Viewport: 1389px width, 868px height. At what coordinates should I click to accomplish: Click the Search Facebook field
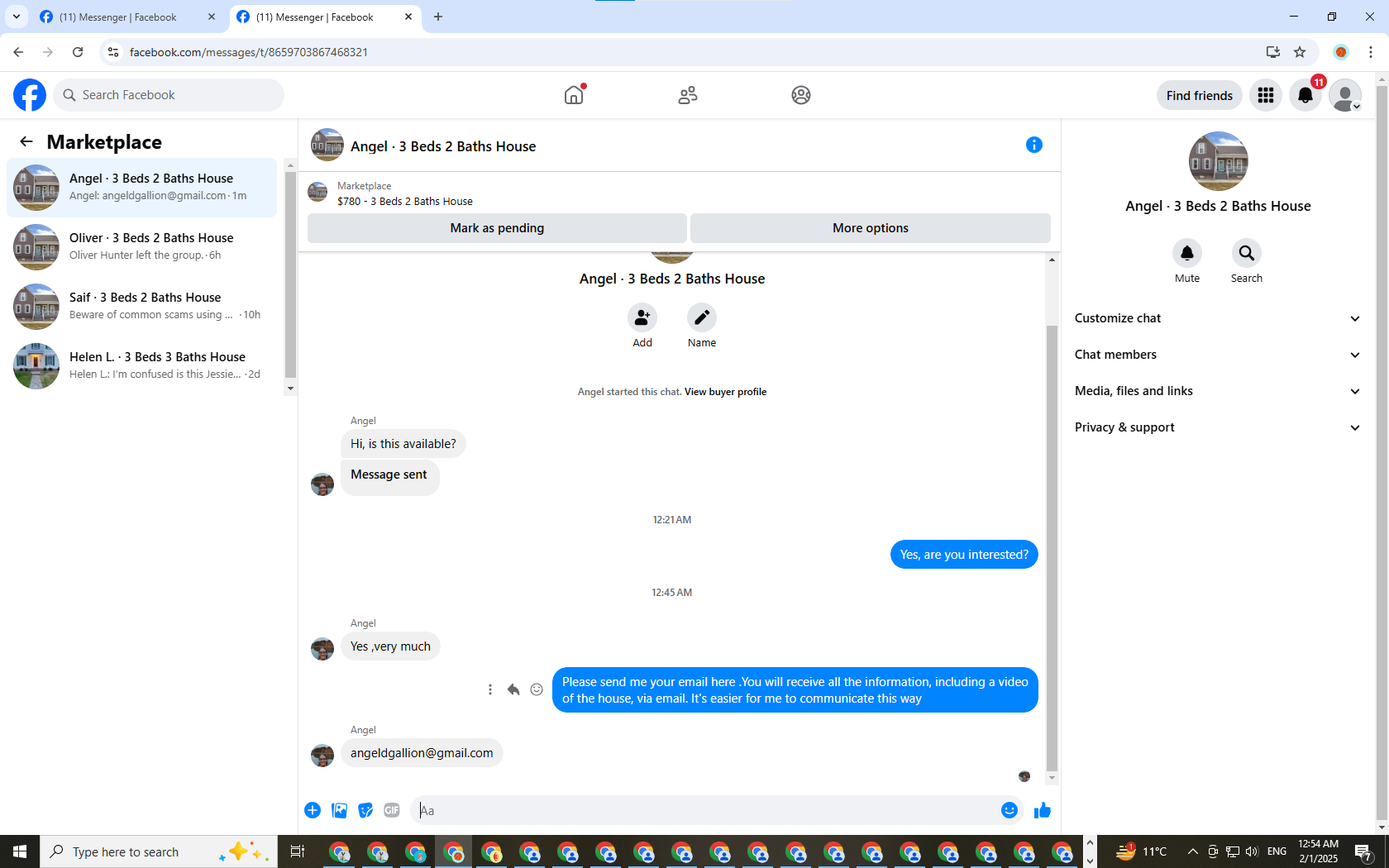pos(169,95)
